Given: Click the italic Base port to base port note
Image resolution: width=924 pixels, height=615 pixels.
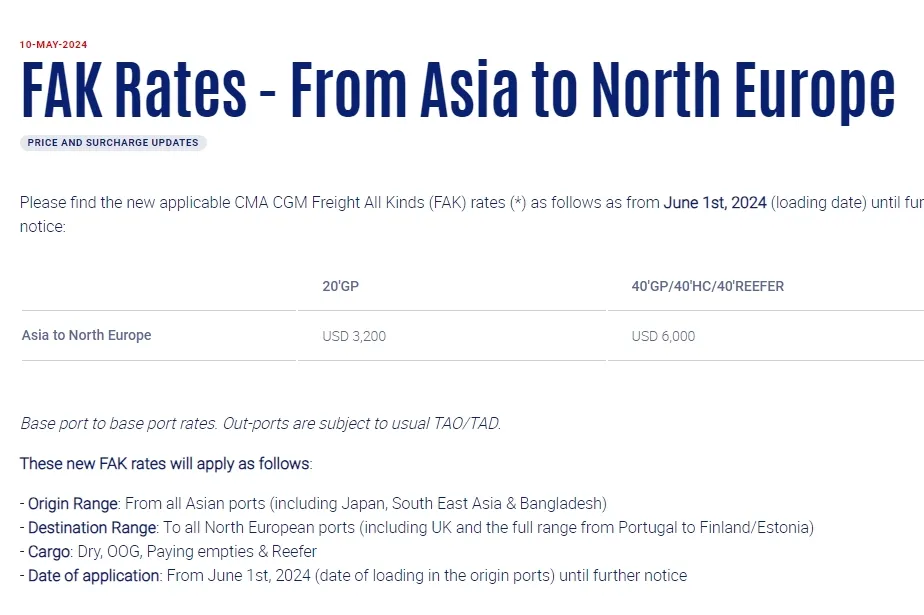Looking at the screenshot, I should click(x=260, y=424).
